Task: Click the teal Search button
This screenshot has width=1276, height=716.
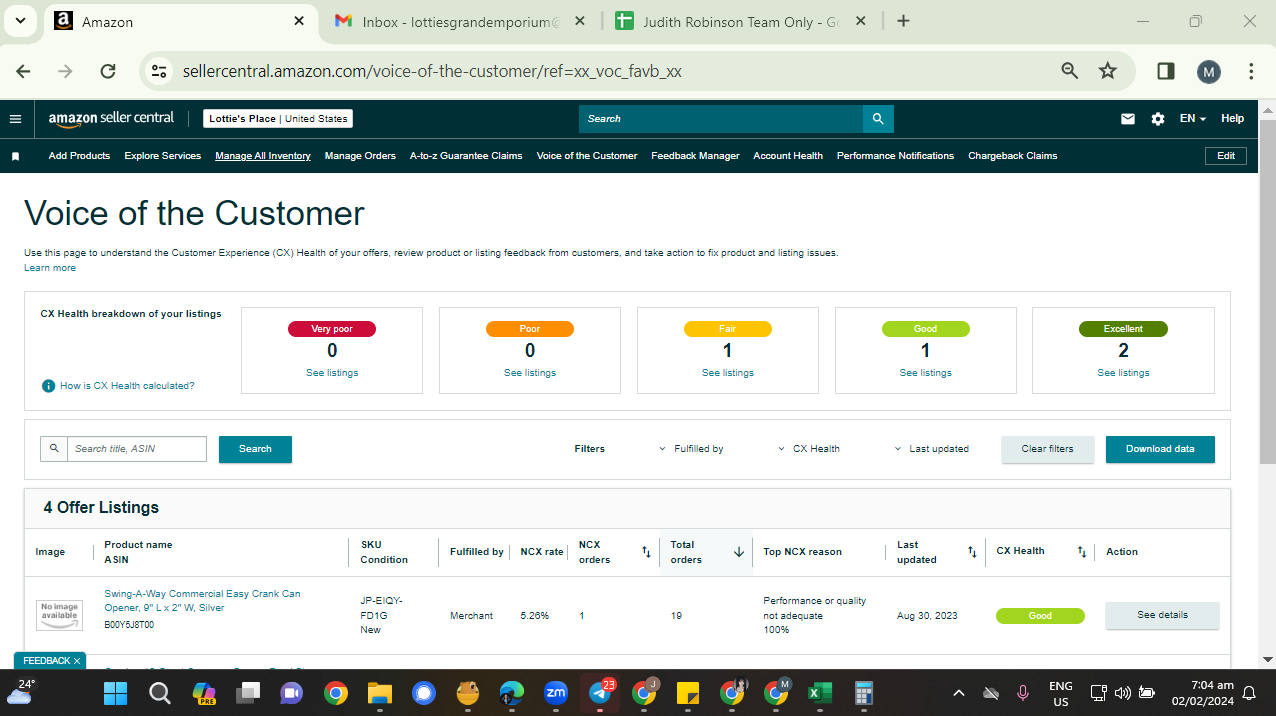Action: pyautogui.click(x=255, y=449)
